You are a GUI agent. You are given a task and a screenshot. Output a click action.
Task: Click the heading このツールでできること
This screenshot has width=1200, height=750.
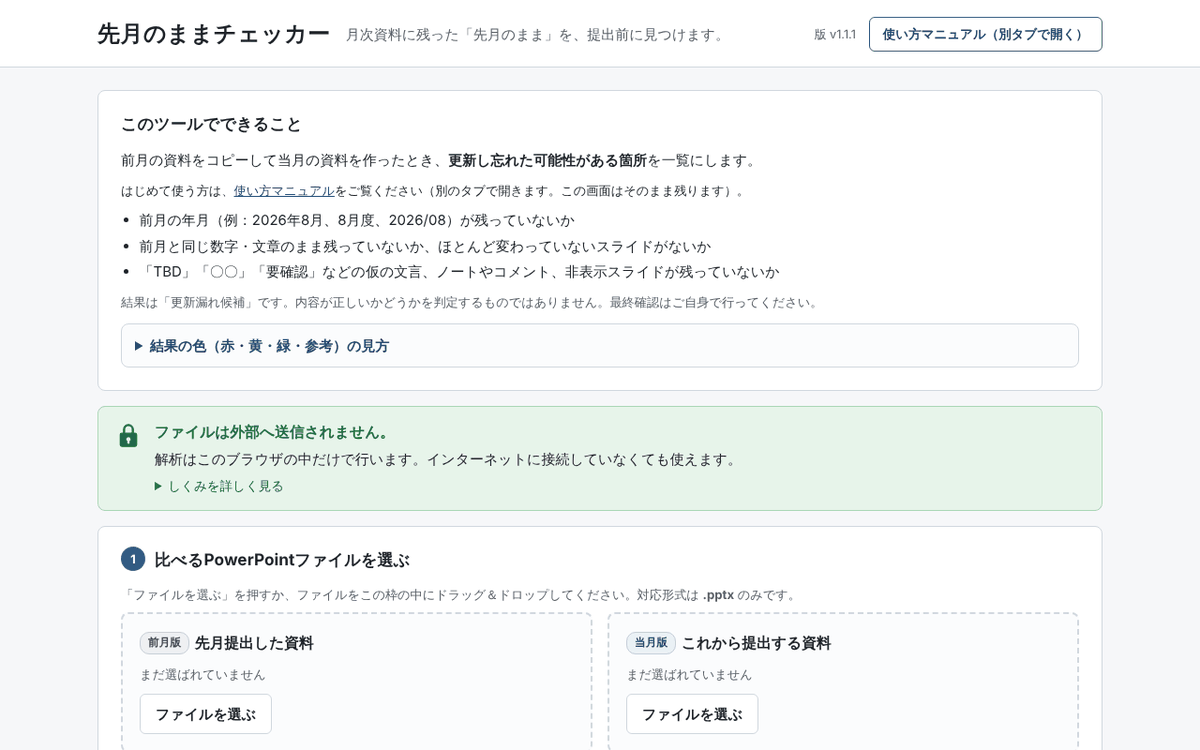pos(211,124)
